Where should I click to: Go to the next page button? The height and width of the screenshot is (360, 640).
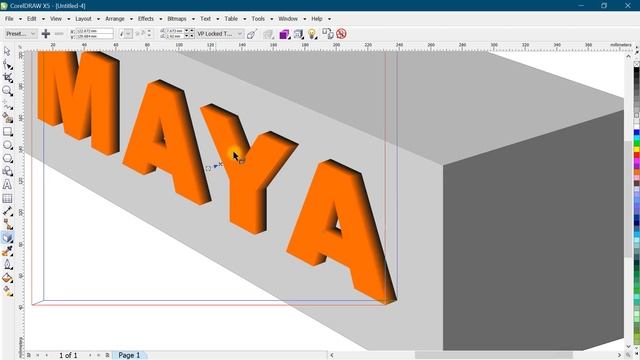(90, 355)
